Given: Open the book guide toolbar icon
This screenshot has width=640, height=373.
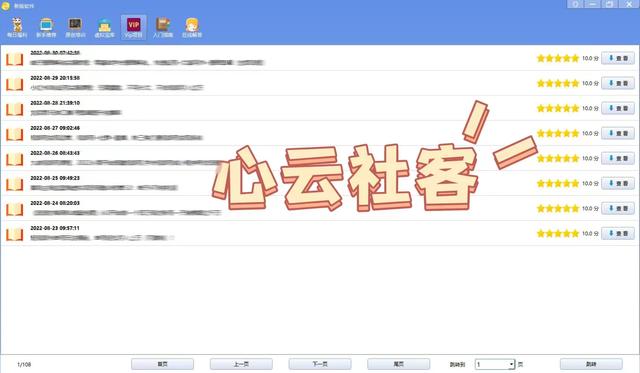Looking at the screenshot, I should pyautogui.click(x=163, y=28).
